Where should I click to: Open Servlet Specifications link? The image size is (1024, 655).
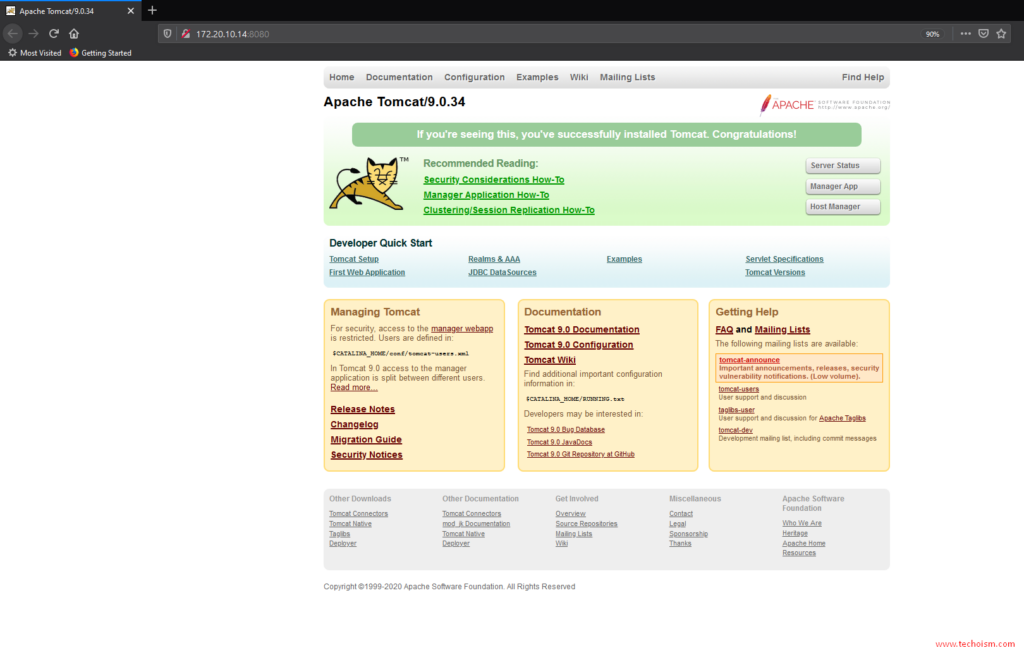[784, 259]
